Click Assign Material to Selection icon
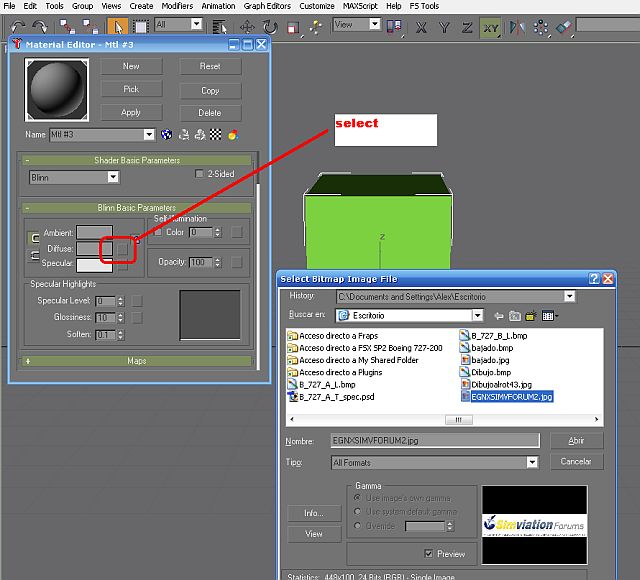This screenshot has width=640, height=580. pyautogui.click(x=184, y=134)
